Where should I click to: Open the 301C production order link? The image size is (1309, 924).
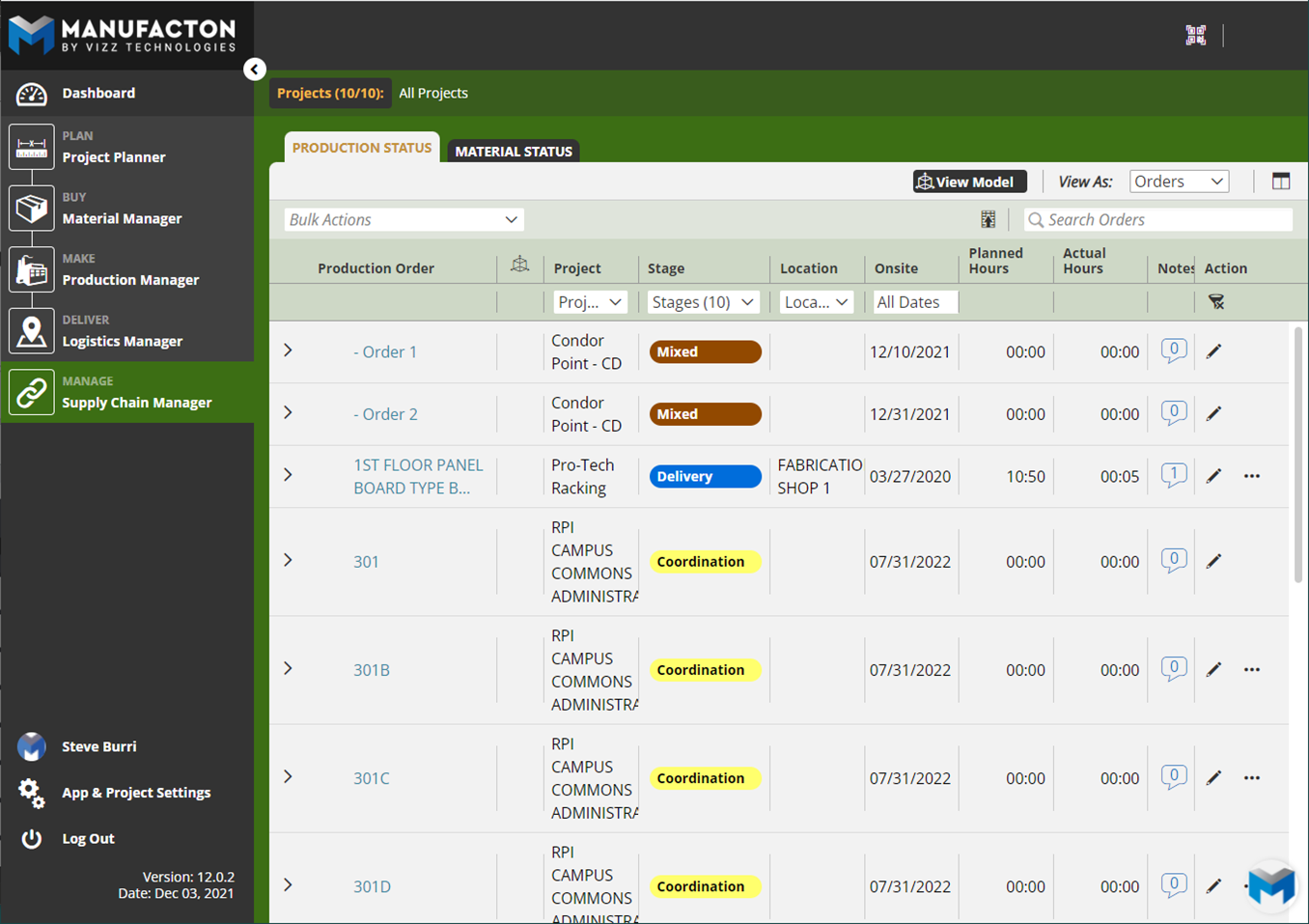pos(371,778)
